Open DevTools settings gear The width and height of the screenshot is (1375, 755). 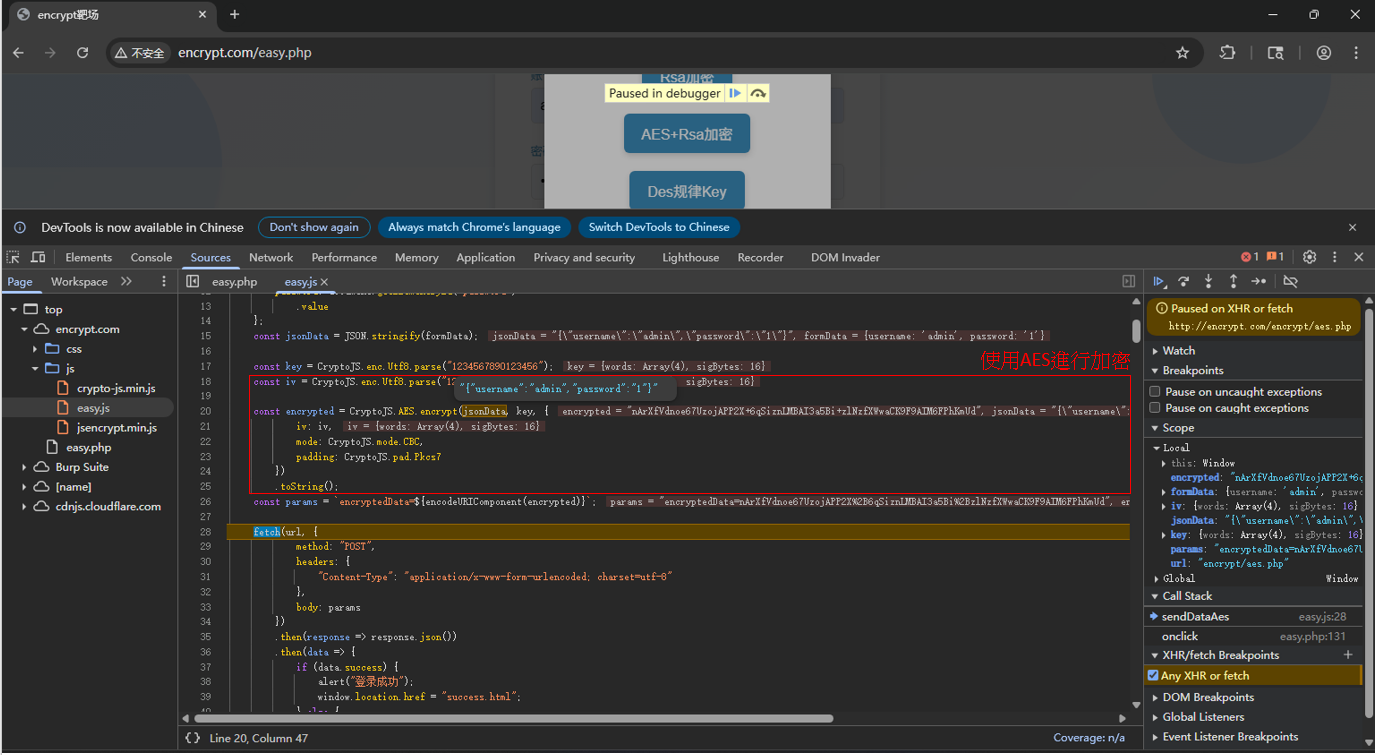pos(1309,257)
